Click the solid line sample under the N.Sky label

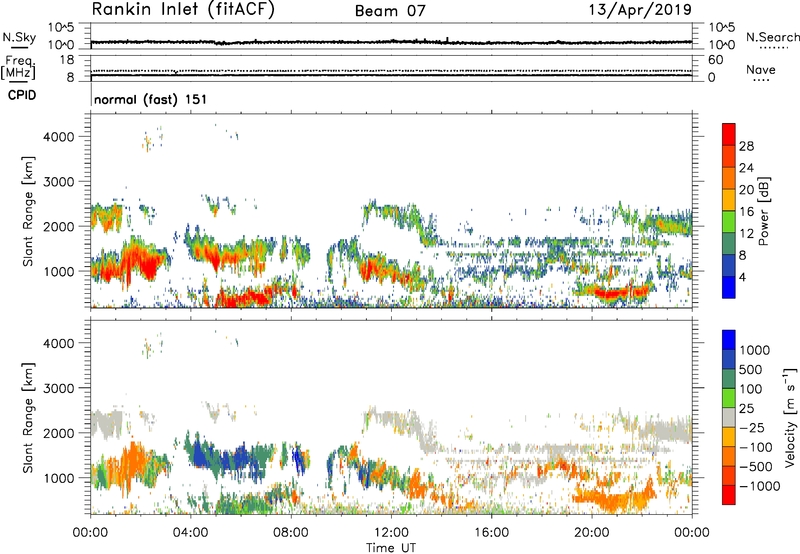point(19,47)
